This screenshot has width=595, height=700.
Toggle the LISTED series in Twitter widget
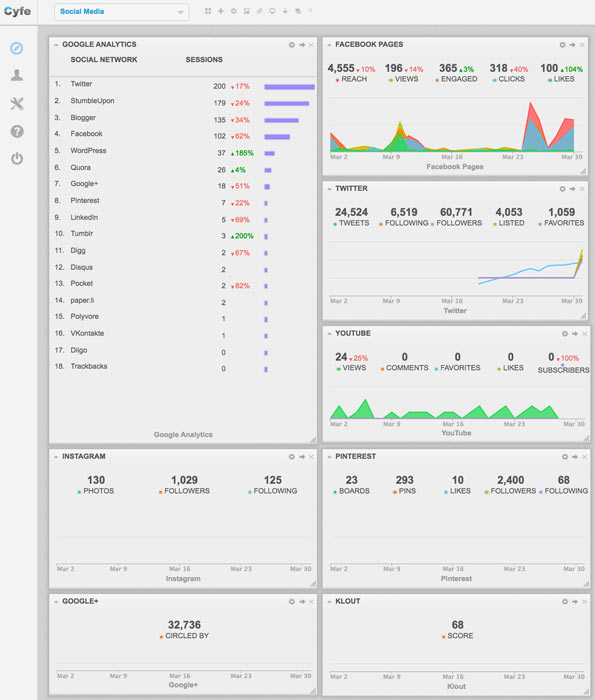coord(508,223)
